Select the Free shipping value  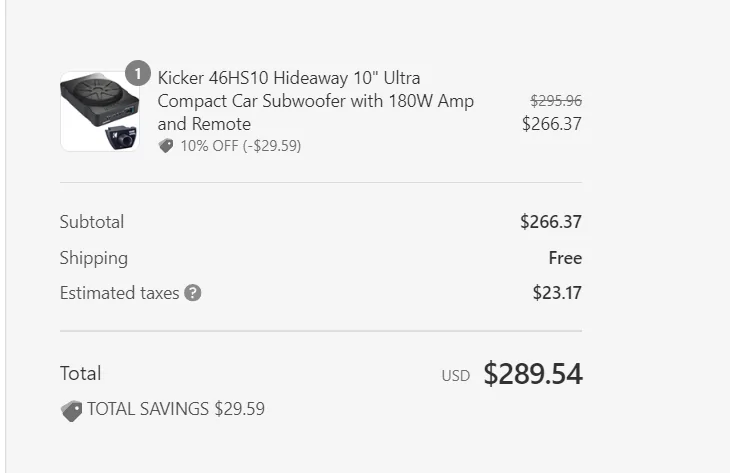pos(565,258)
